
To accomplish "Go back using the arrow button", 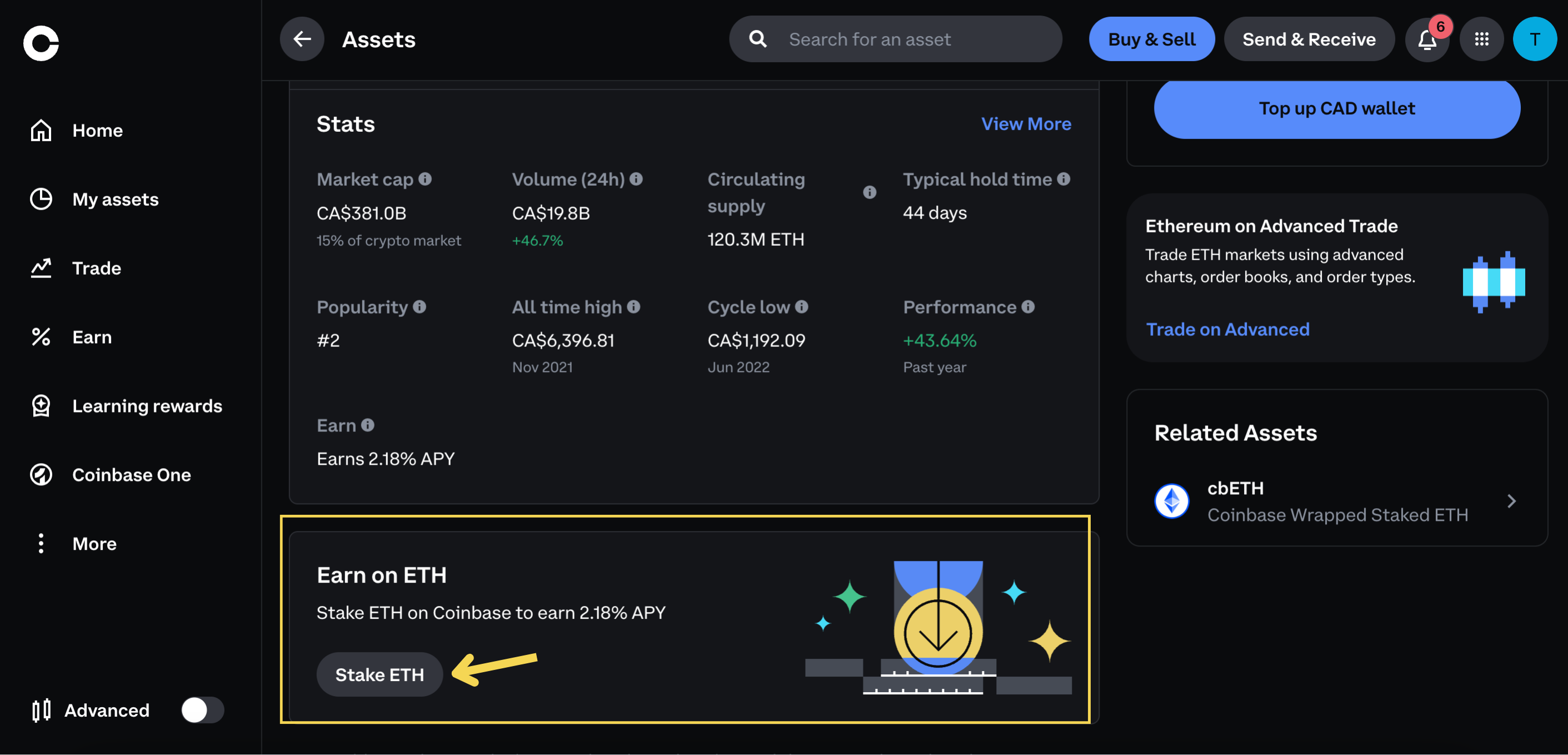I will point(302,39).
